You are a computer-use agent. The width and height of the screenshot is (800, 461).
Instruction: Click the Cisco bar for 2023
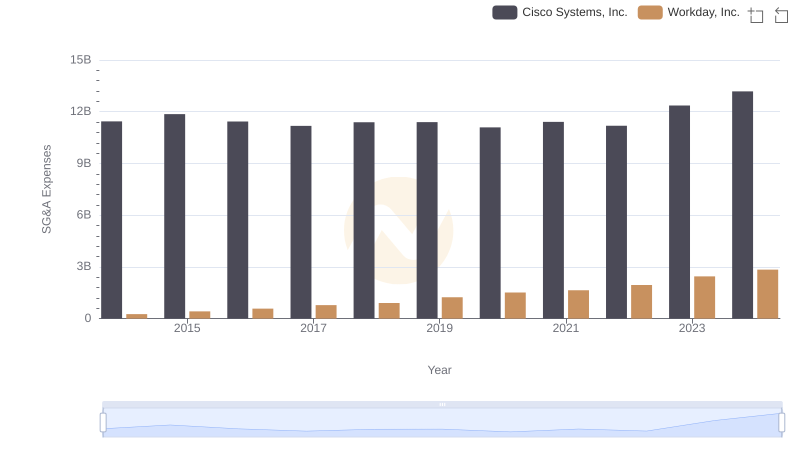coord(680,212)
